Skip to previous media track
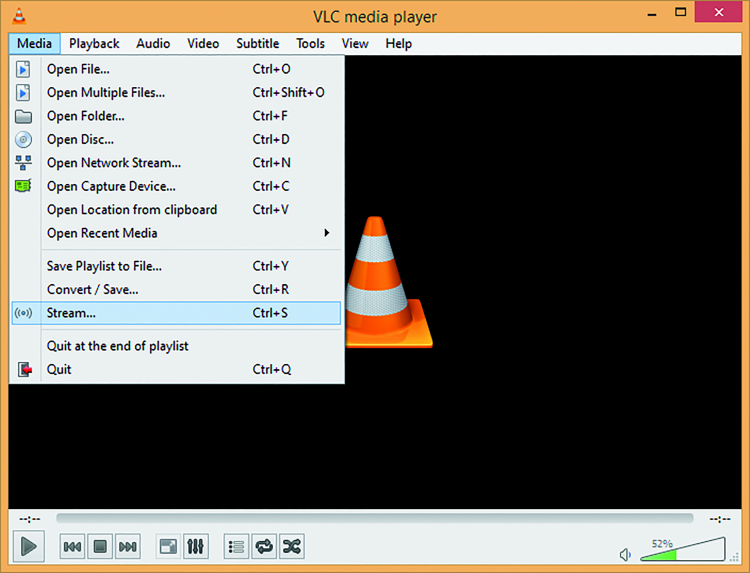 (x=72, y=546)
